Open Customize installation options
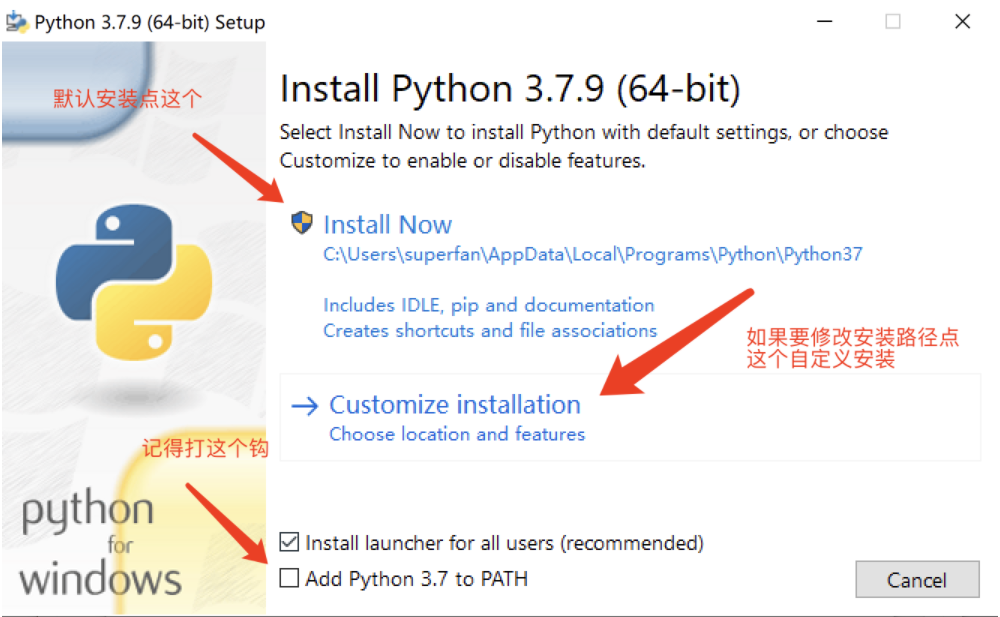 [x=455, y=405]
